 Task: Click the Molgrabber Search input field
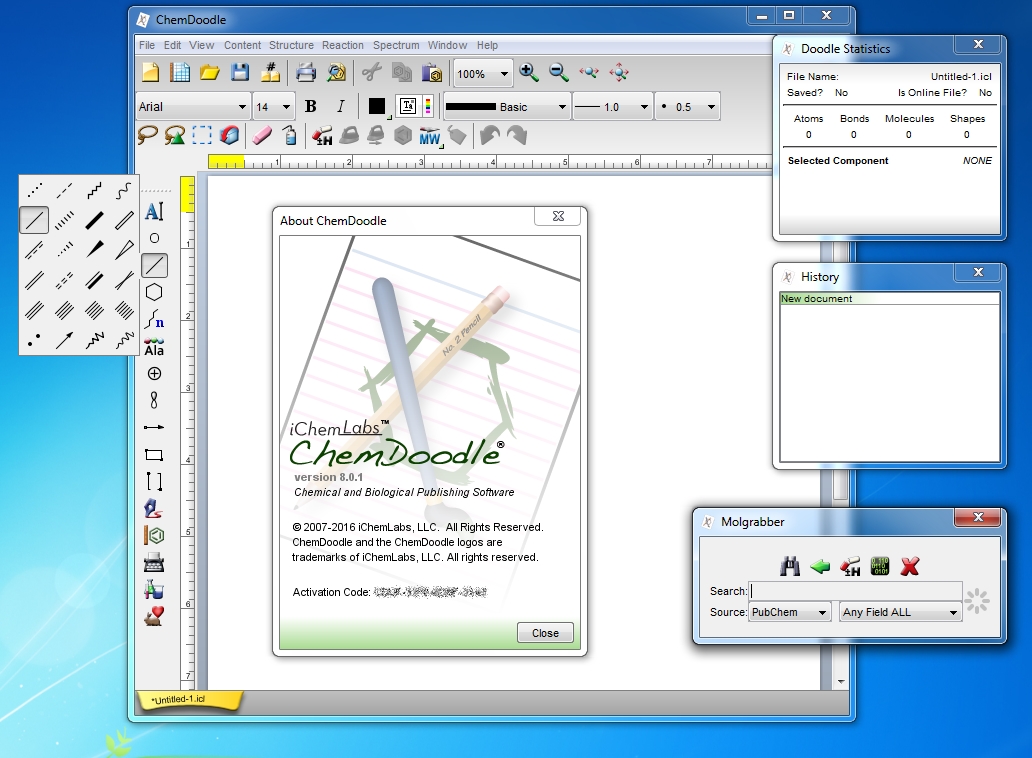[x=856, y=591]
